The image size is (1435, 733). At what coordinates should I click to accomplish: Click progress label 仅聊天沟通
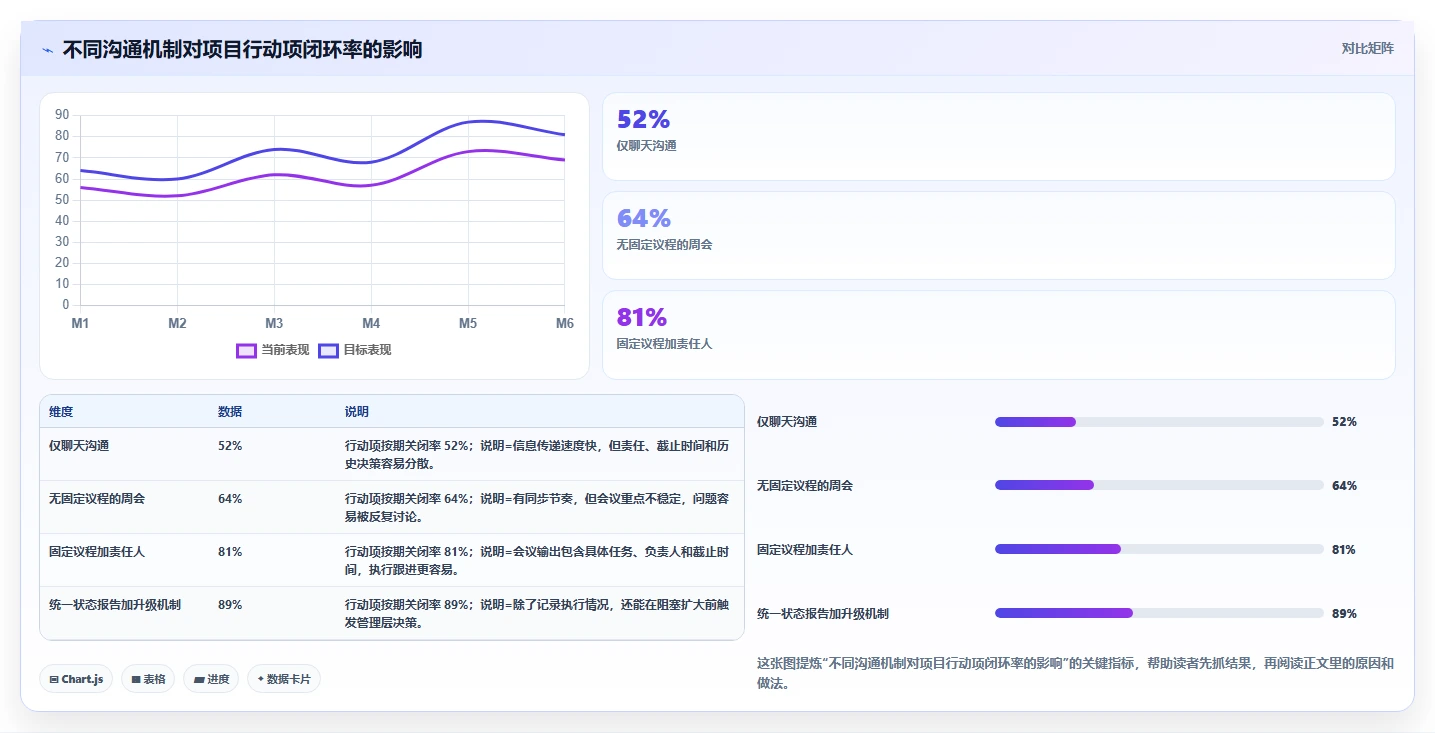[x=787, y=422]
